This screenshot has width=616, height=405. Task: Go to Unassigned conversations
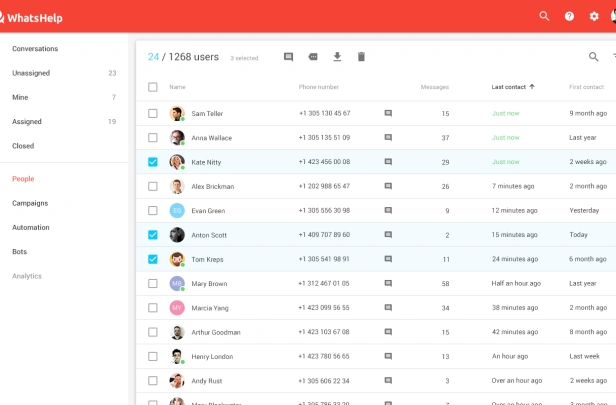click(x=31, y=73)
